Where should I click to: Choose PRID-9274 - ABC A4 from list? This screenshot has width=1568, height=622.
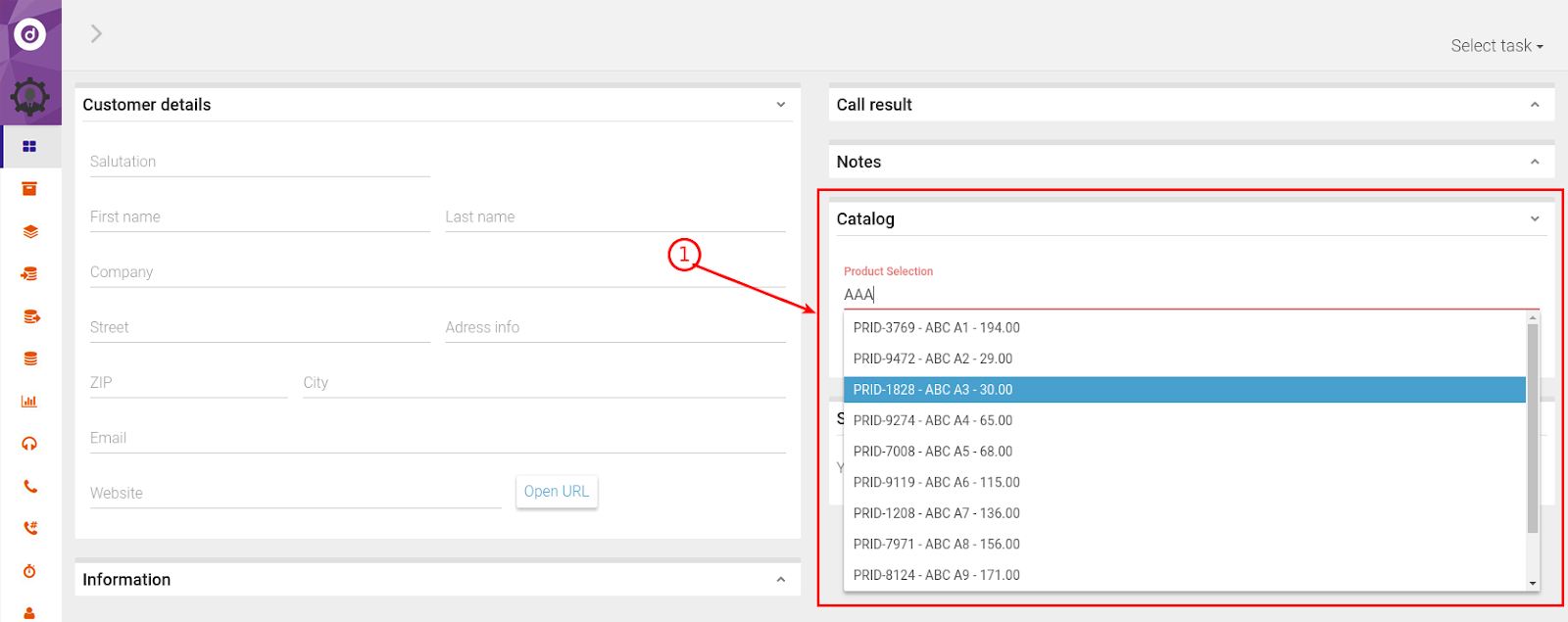click(932, 420)
